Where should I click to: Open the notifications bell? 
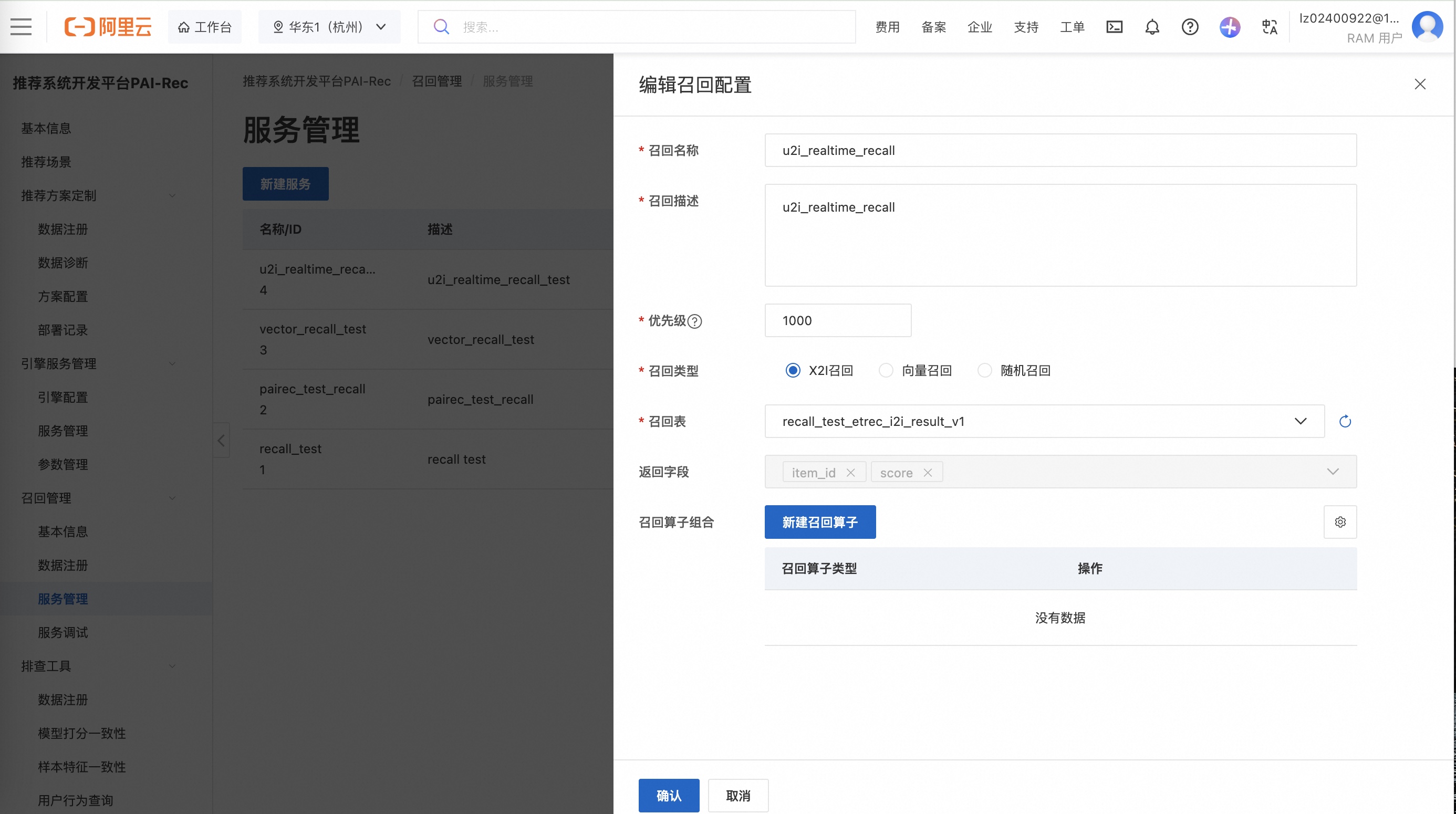(1152, 27)
